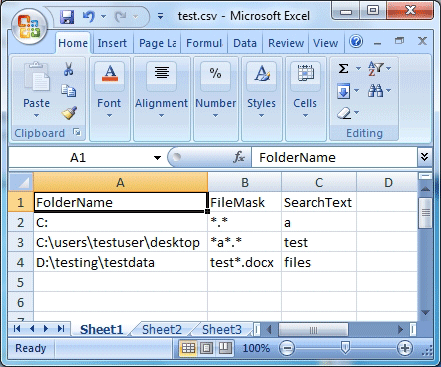Open the Review tab
The height and width of the screenshot is (367, 441).
[x=286, y=43]
